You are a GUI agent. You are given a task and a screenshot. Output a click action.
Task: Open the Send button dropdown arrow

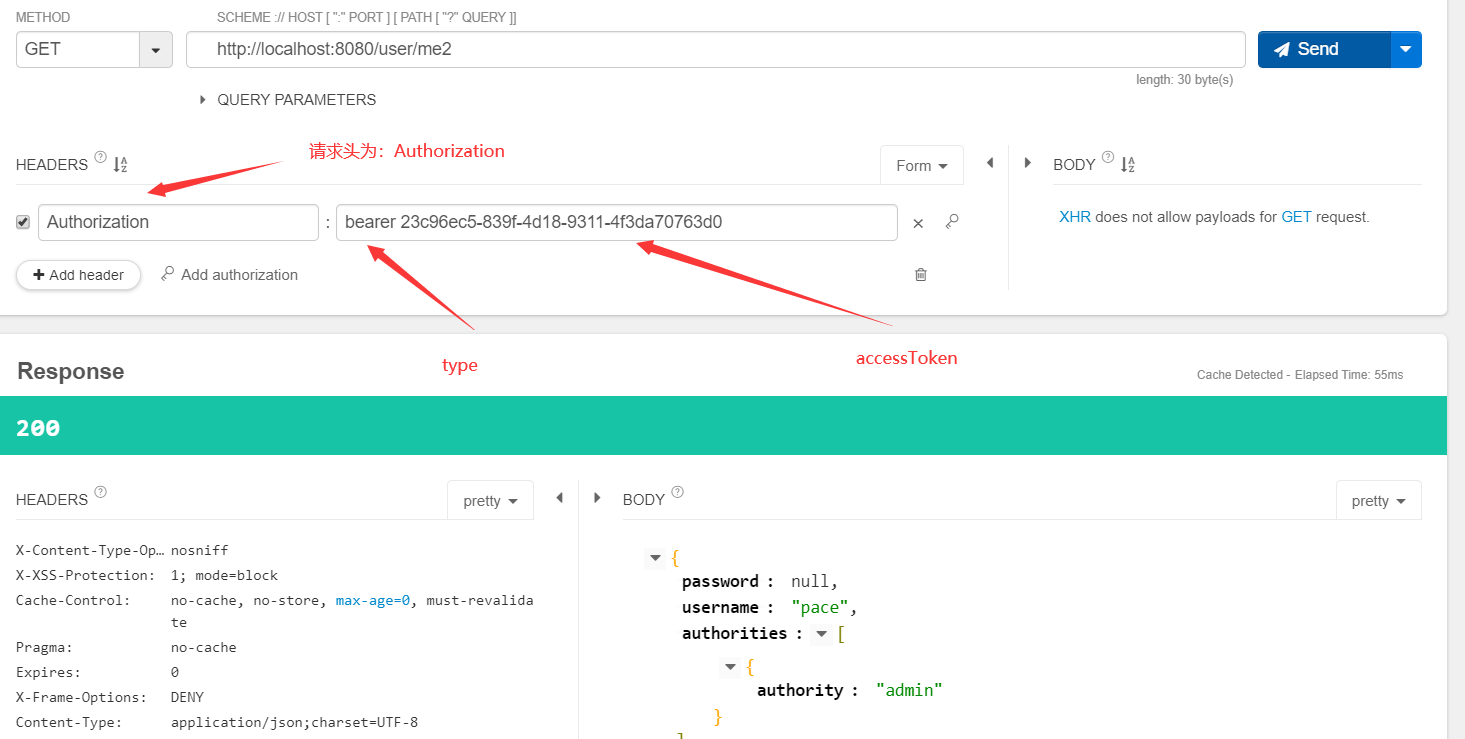[x=1406, y=49]
